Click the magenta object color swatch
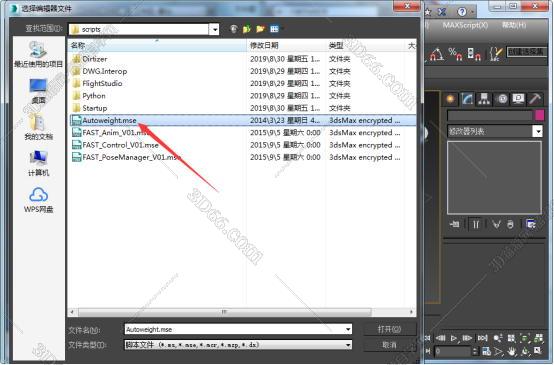 click(x=540, y=115)
